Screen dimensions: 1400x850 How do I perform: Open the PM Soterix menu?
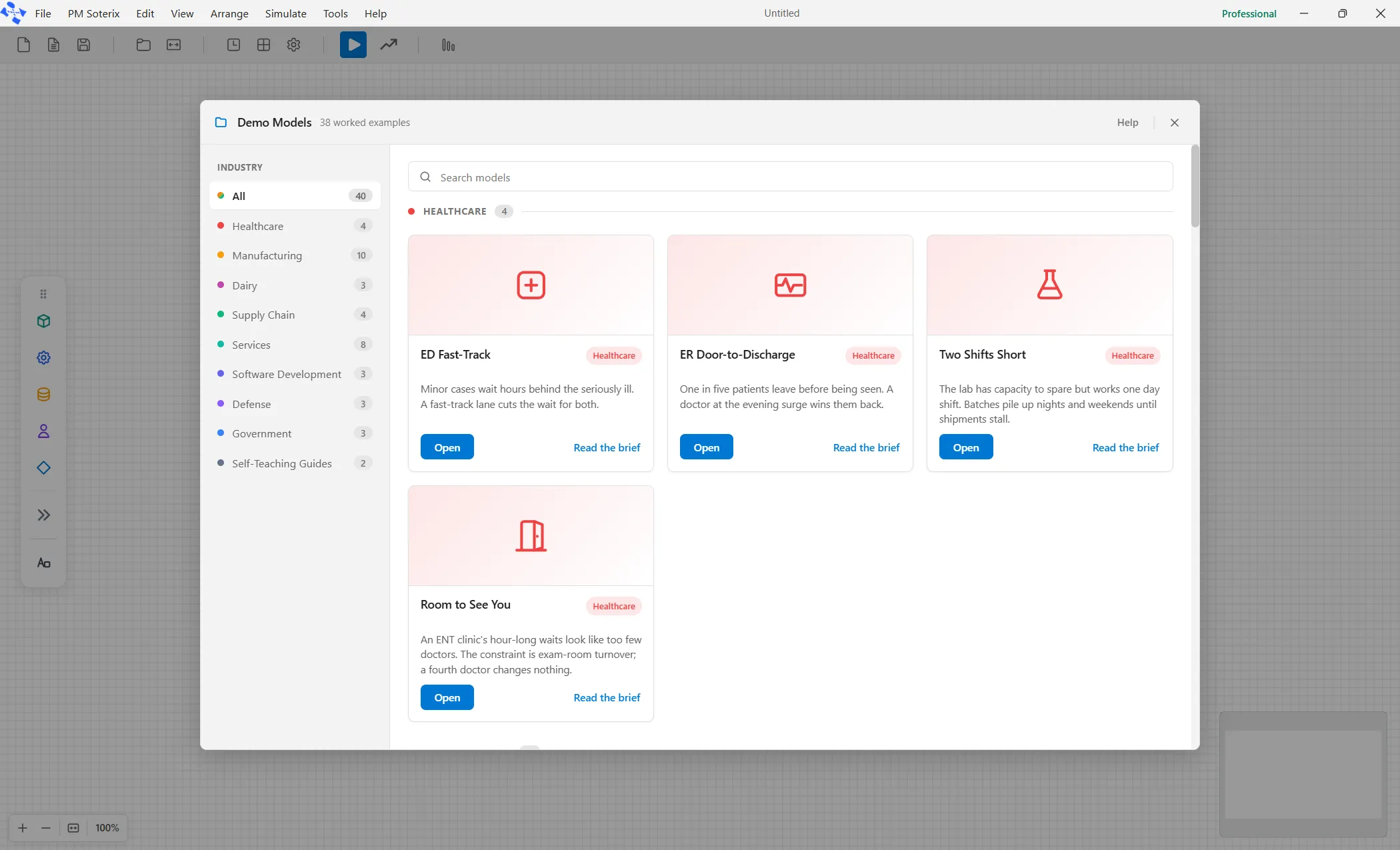(x=93, y=13)
